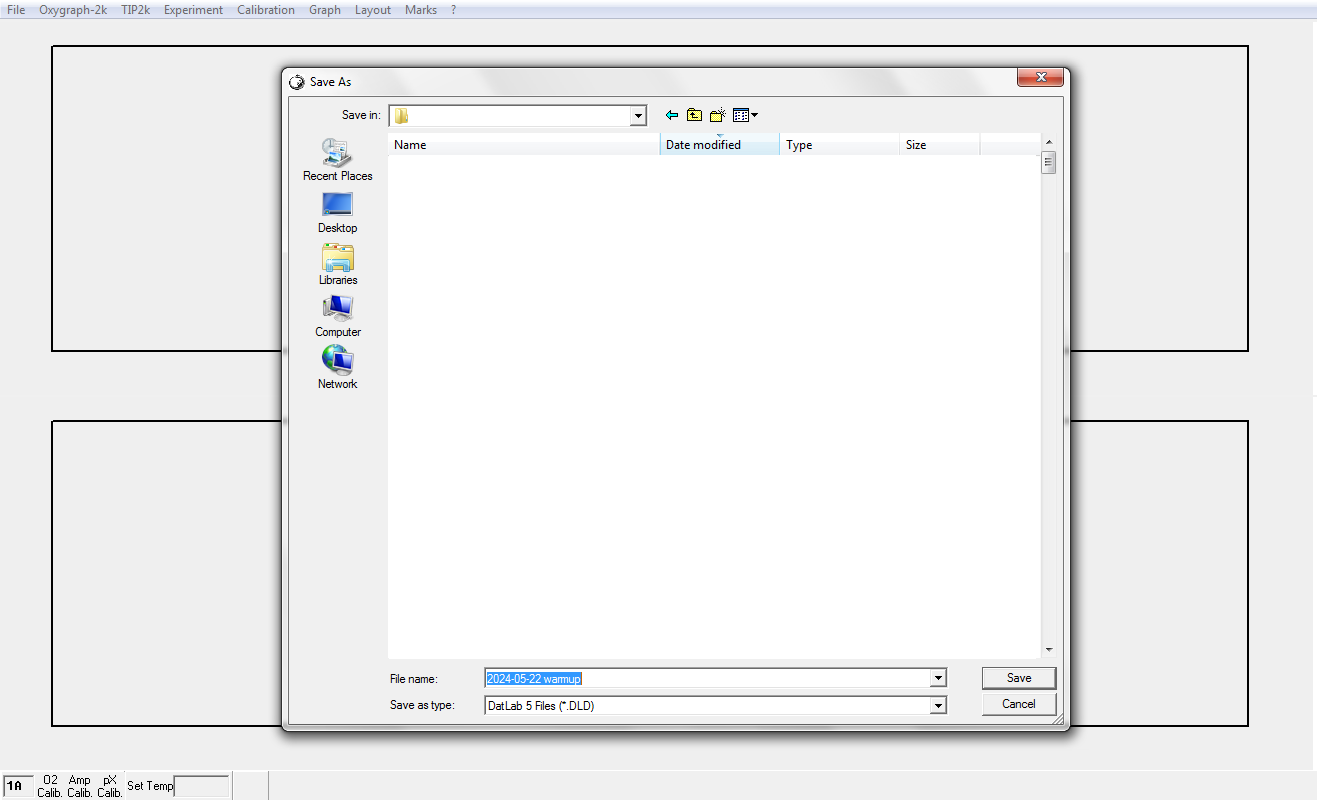Save the file with the Save button
This screenshot has width=1317, height=800.
click(x=1019, y=678)
